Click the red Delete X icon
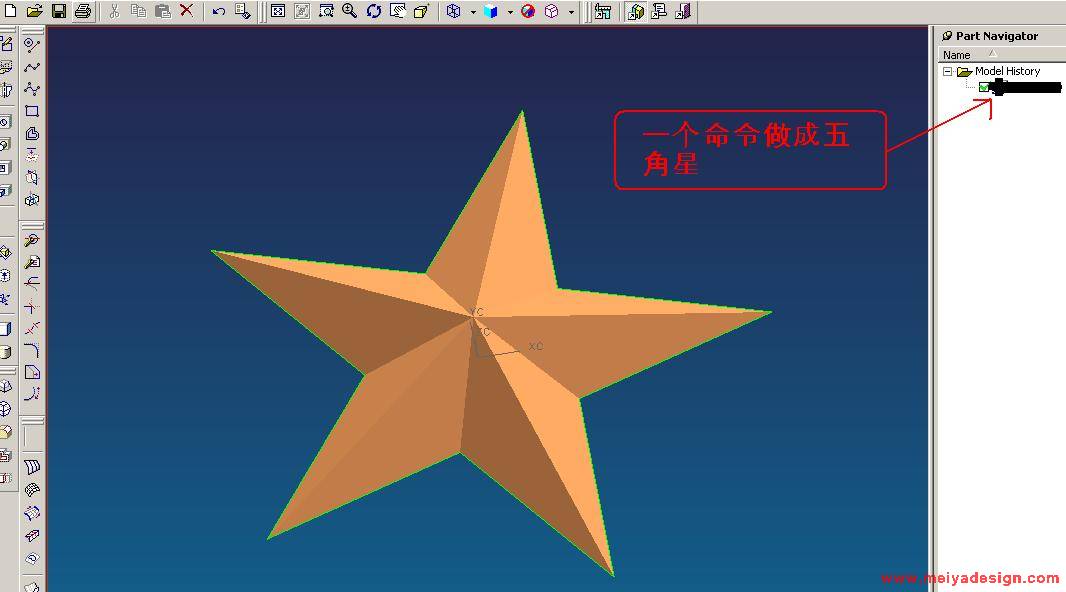The height and width of the screenshot is (592, 1066). (x=186, y=11)
